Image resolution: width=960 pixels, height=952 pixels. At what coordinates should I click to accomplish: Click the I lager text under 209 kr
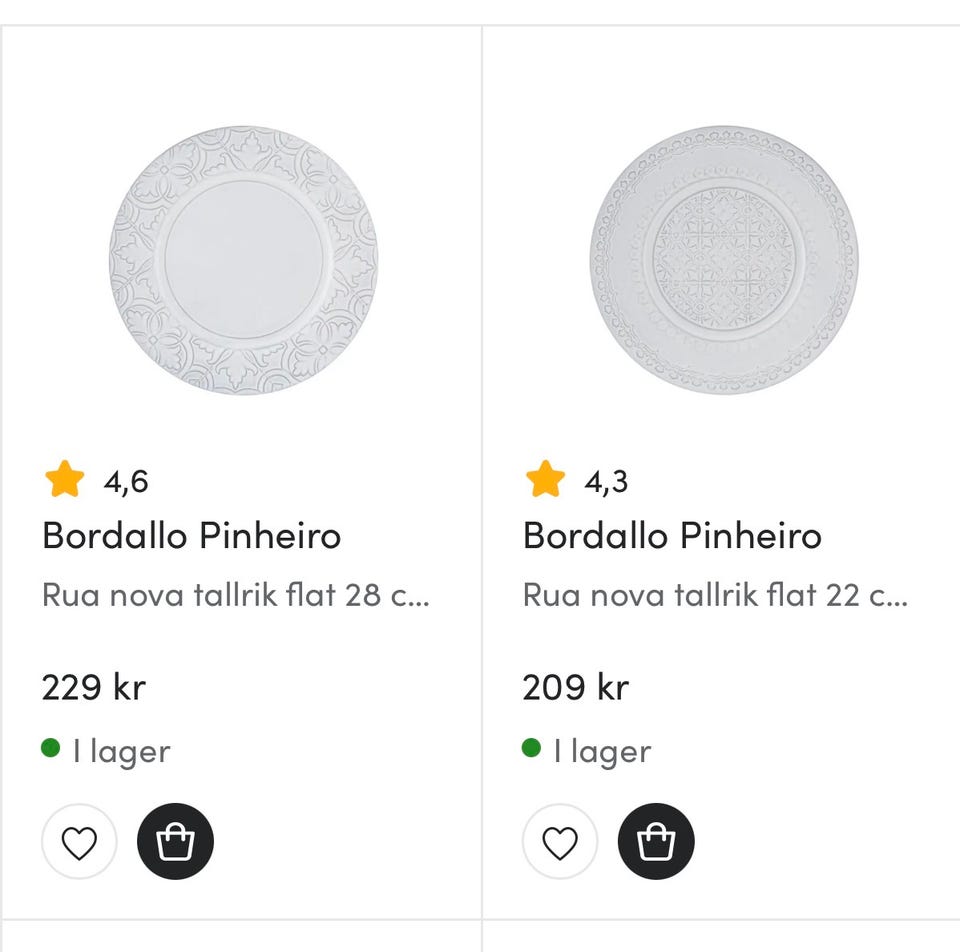(602, 751)
